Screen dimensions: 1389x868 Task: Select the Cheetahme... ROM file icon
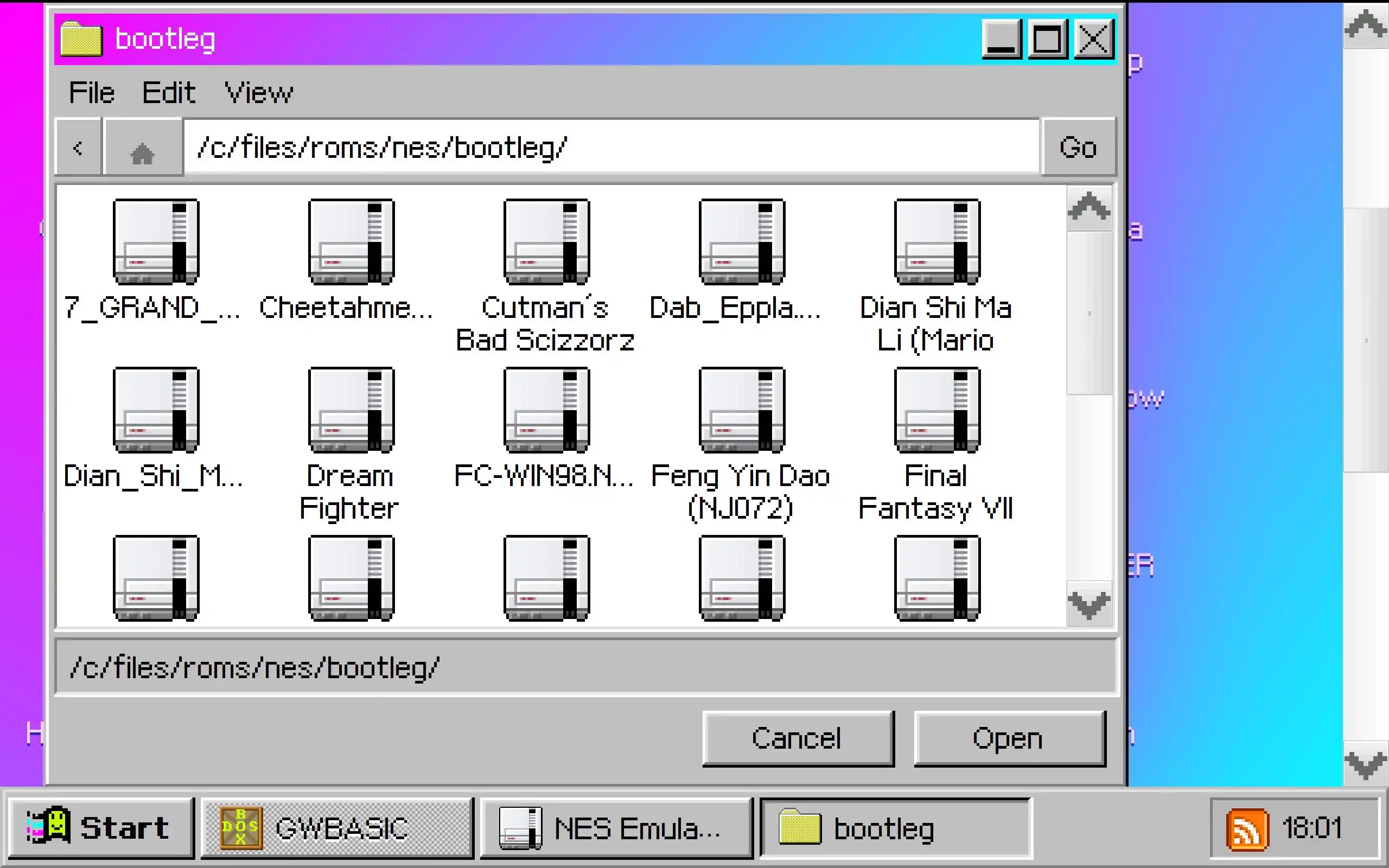point(351,242)
